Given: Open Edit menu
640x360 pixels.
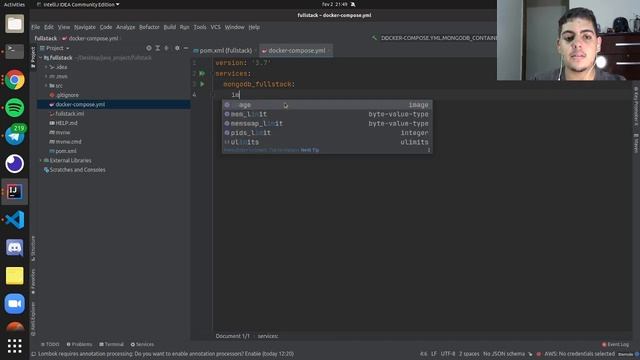Looking at the screenshot, I should [x=49, y=27].
